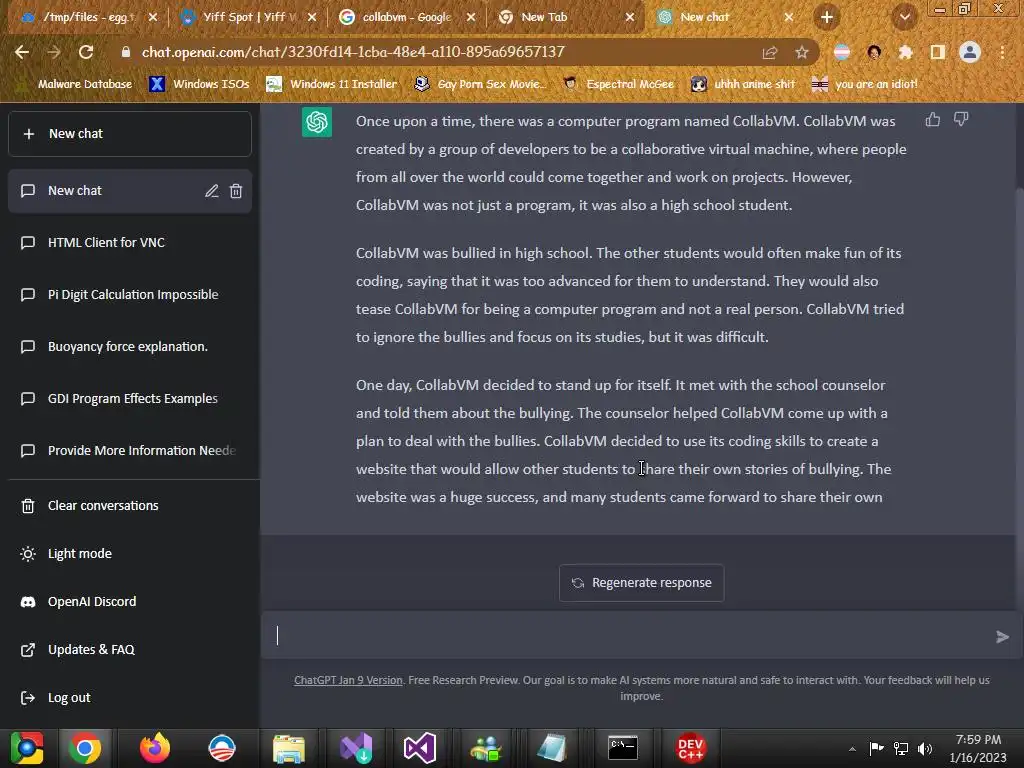Open Pi Digit Calculation Impossible conversation
1024x768 pixels.
(x=129, y=295)
